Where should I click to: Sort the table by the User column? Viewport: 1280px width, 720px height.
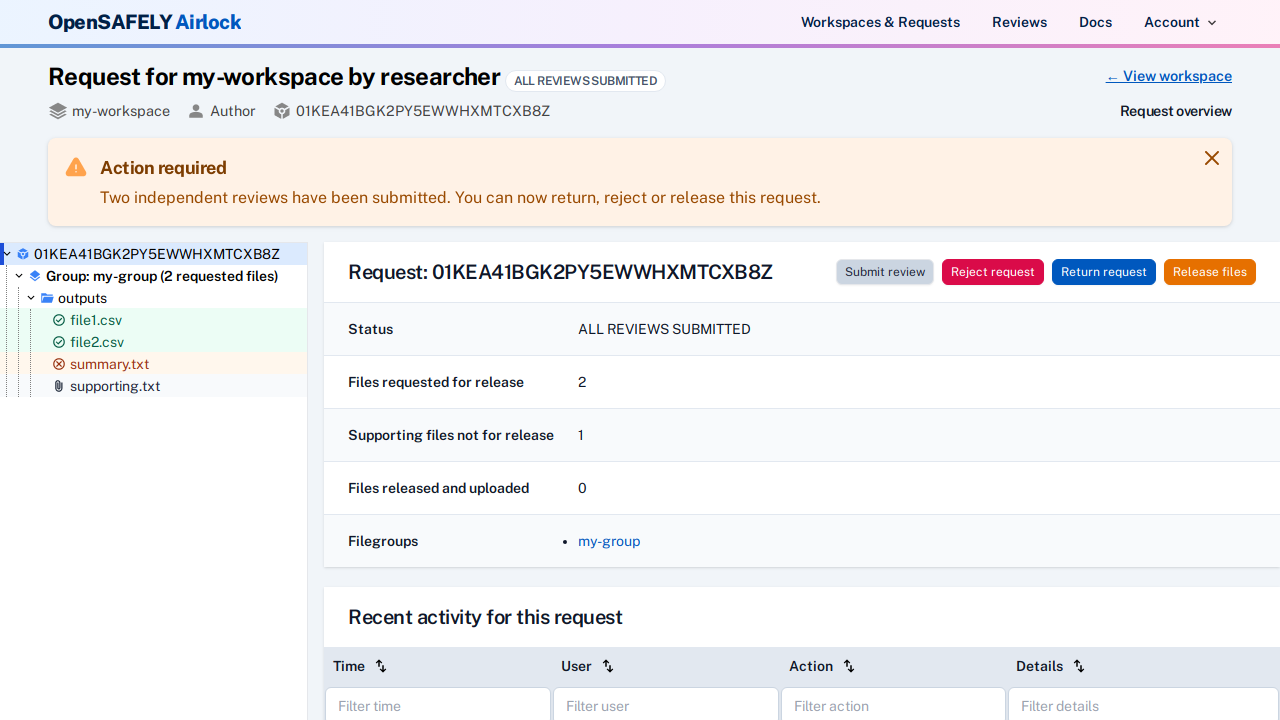607,666
